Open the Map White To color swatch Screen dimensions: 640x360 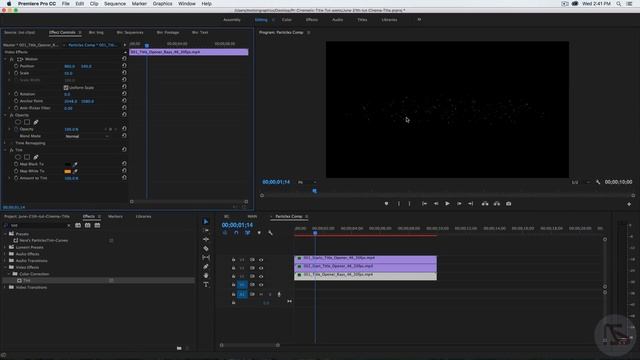click(68, 171)
